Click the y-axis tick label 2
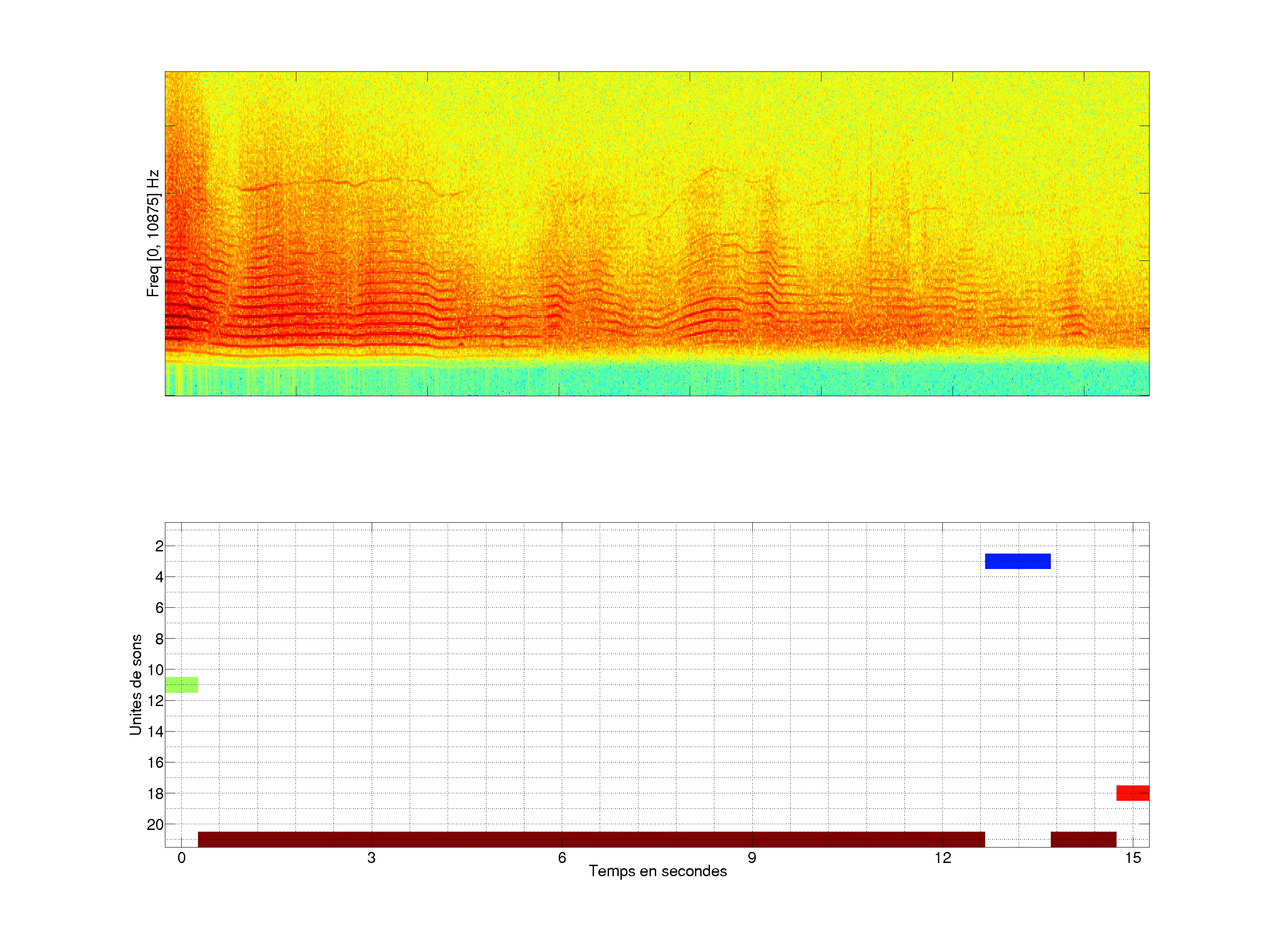This screenshot has height=952, width=1270. click(x=159, y=546)
